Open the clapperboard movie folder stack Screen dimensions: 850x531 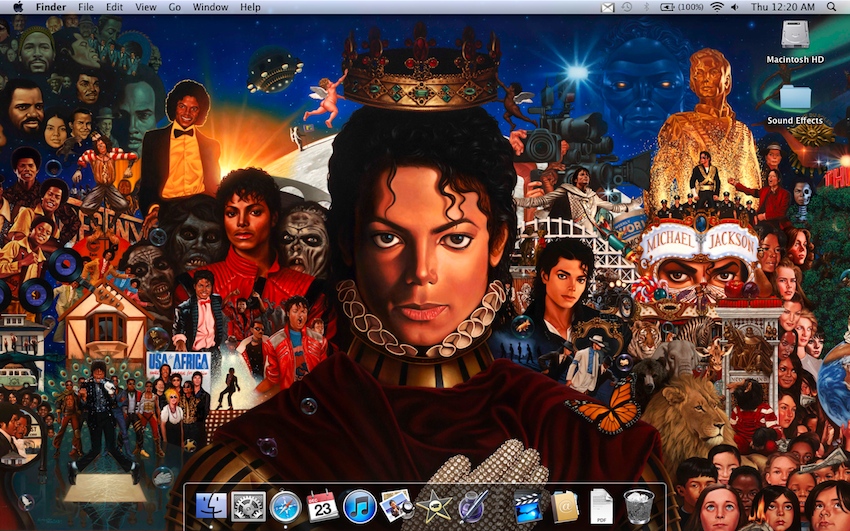(527, 506)
